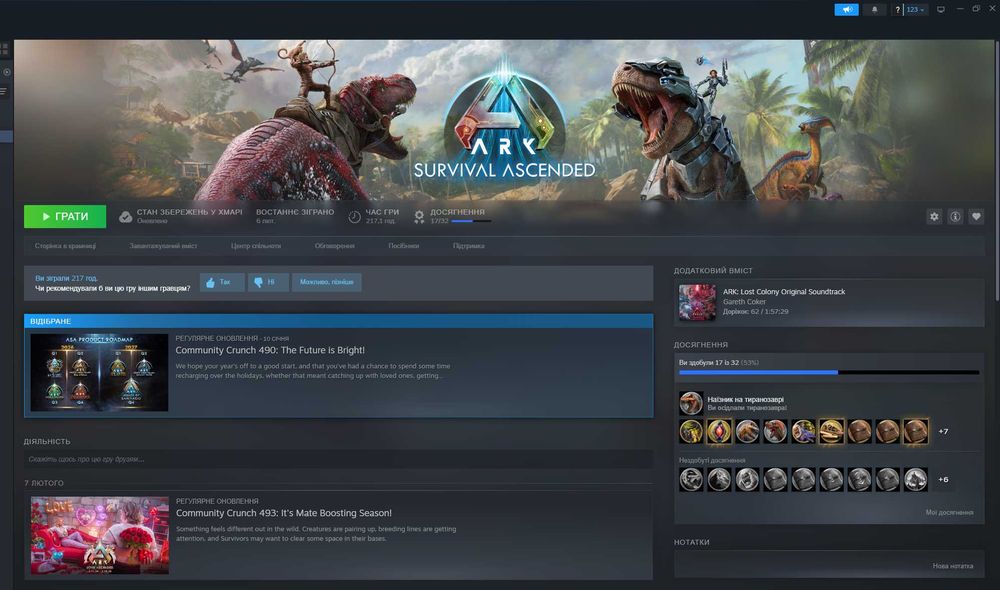Screen dimensions: 1000x590
Task: Focus the activity status input field
Action: click(338, 459)
